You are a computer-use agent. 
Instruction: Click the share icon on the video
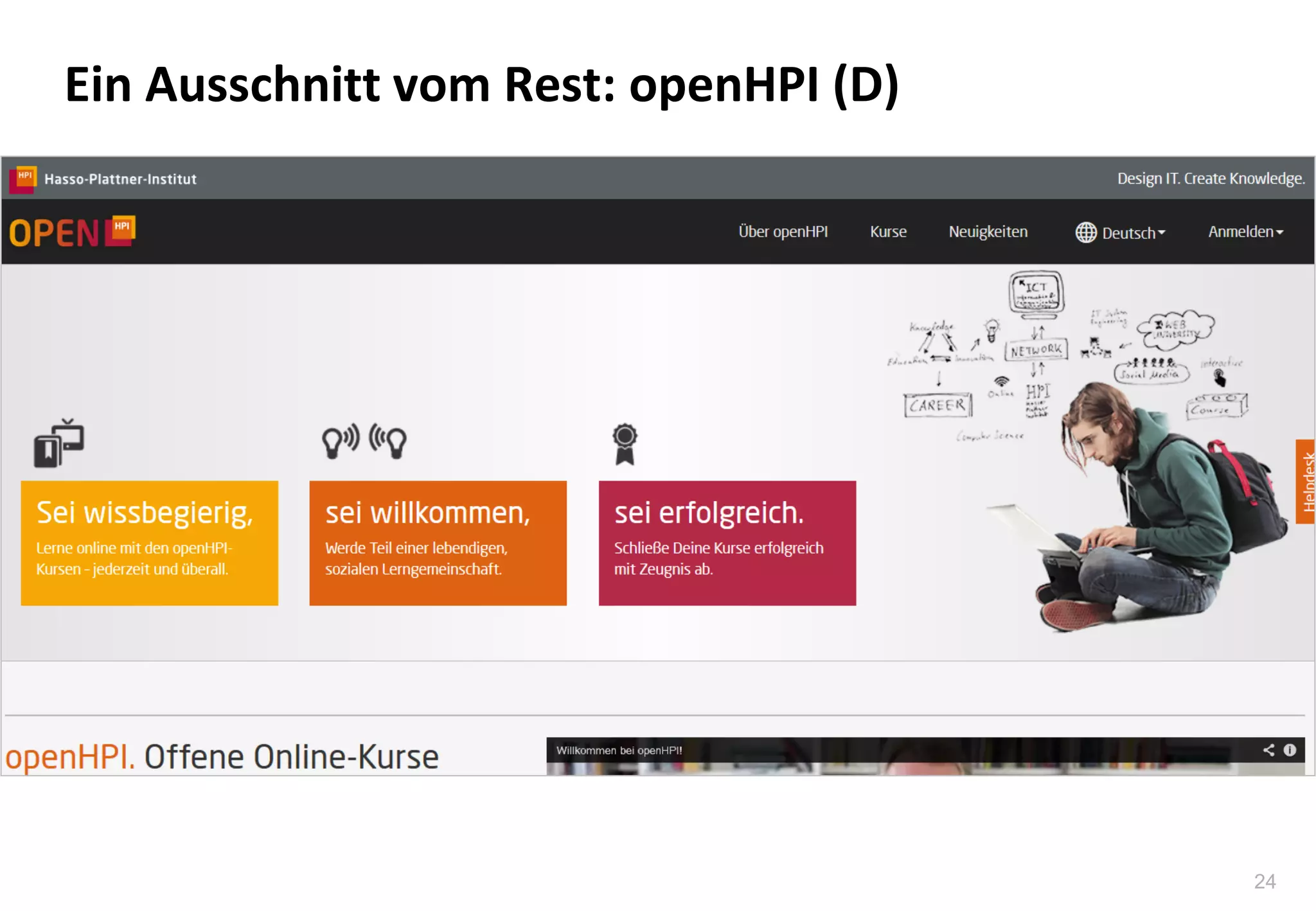[x=1268, y=750]
